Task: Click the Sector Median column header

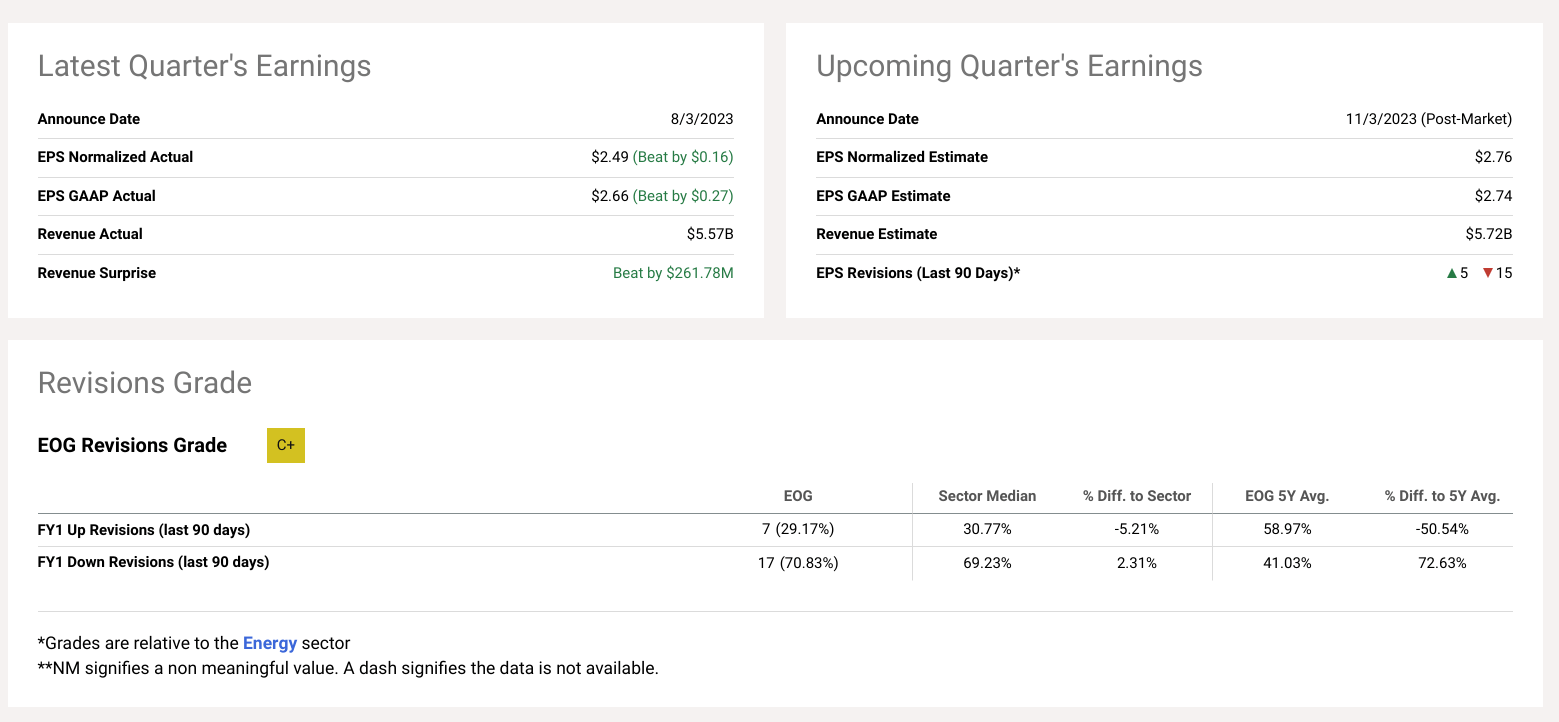Action: [987, 496]
